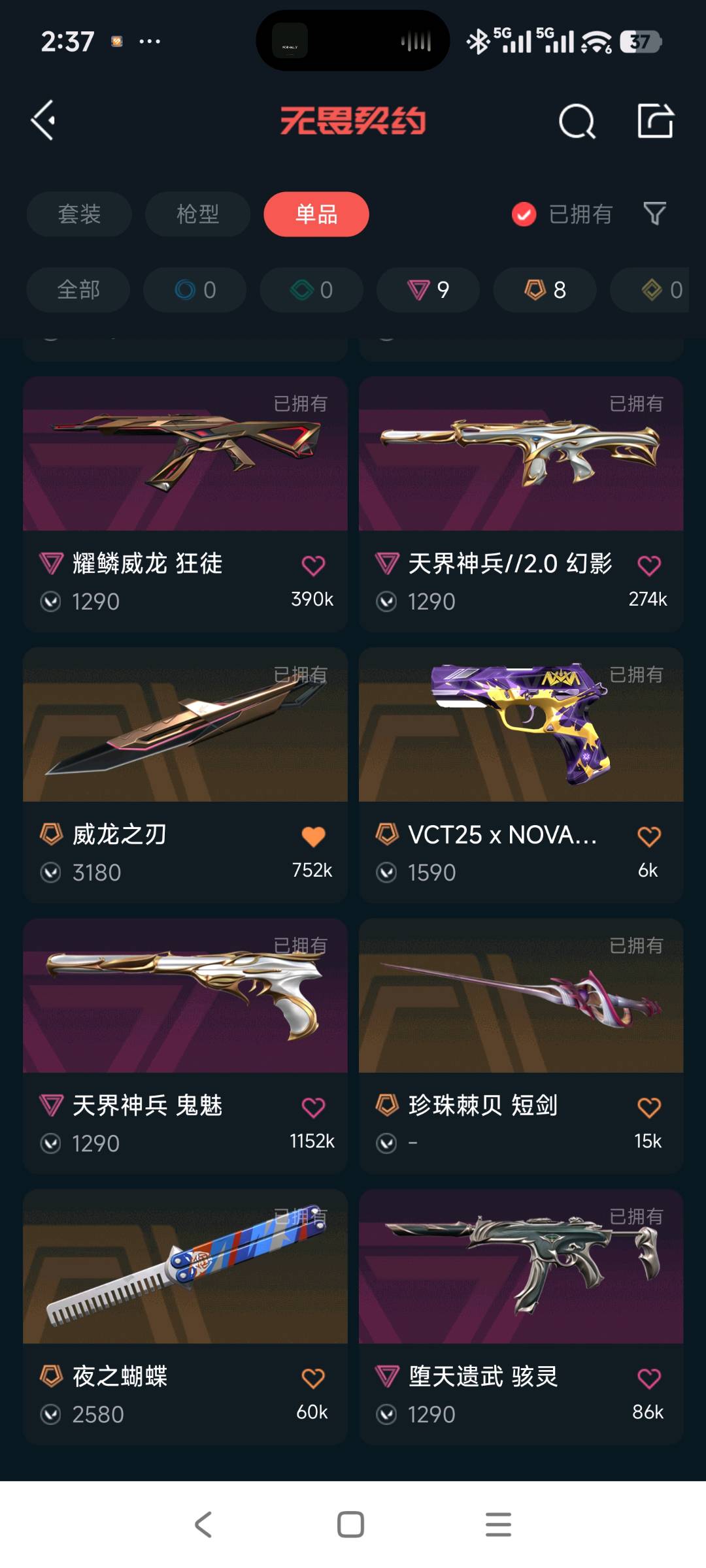Toggle the 已拥有 owned-only checkbox

click(x=524, y=214)
